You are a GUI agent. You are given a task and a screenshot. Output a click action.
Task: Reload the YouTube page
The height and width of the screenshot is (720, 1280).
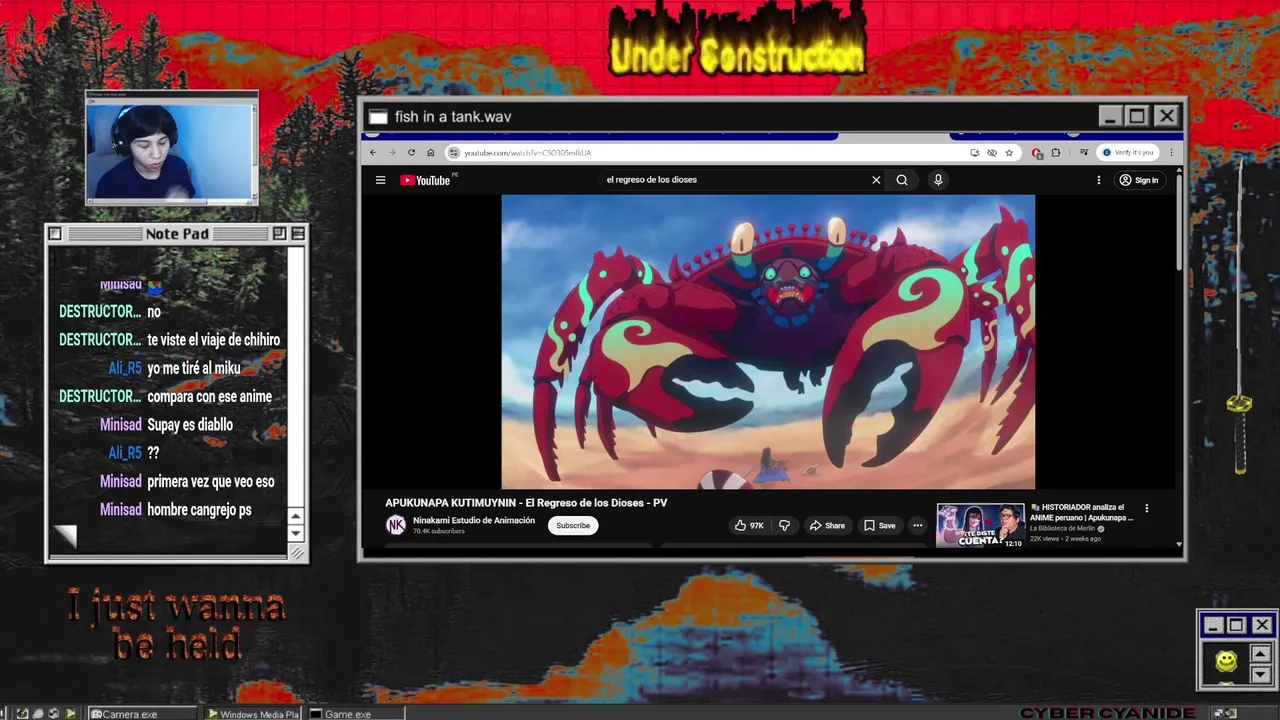[411, 153]
